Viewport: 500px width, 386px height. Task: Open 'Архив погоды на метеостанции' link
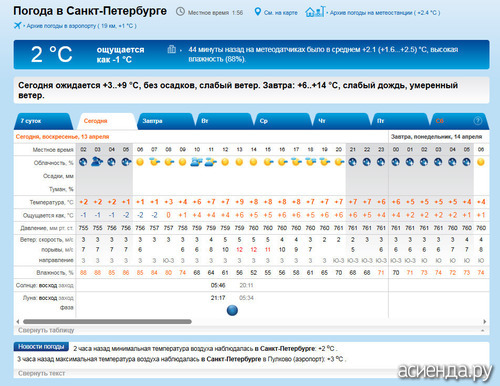pos(385,13)
